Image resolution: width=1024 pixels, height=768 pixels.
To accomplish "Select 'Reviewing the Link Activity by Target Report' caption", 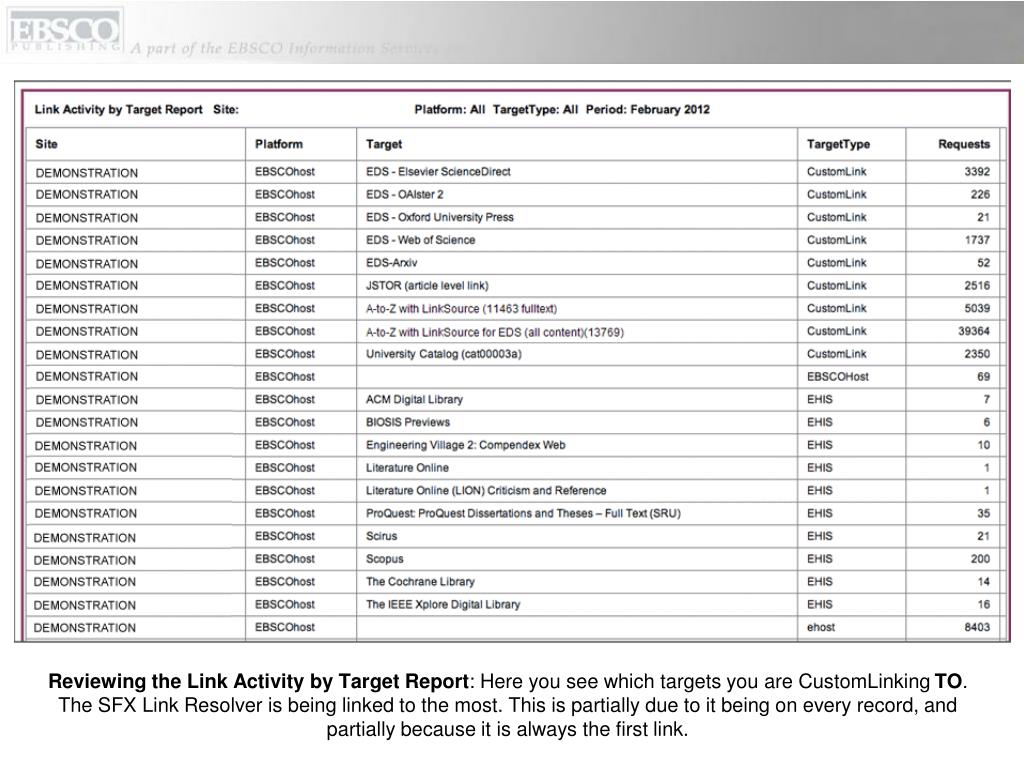I will click(259, 681).
